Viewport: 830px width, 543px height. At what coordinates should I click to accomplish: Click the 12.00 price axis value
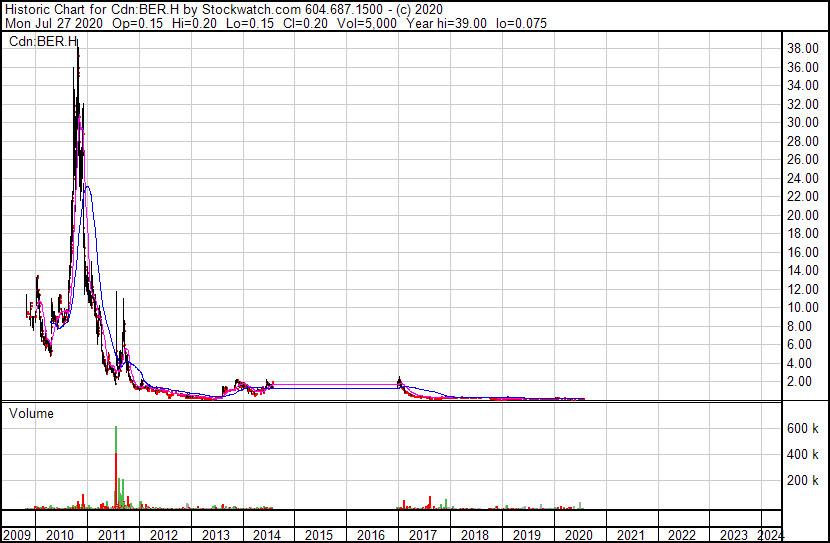click(803, 289)
